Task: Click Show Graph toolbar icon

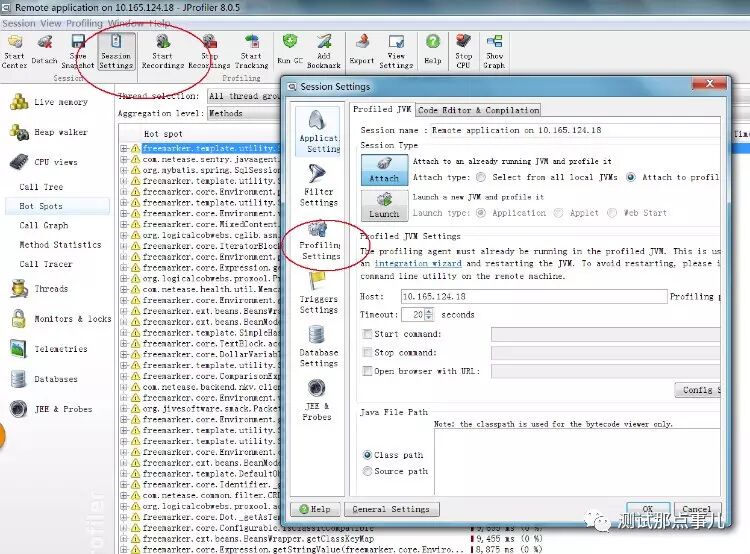Action: 494,52
